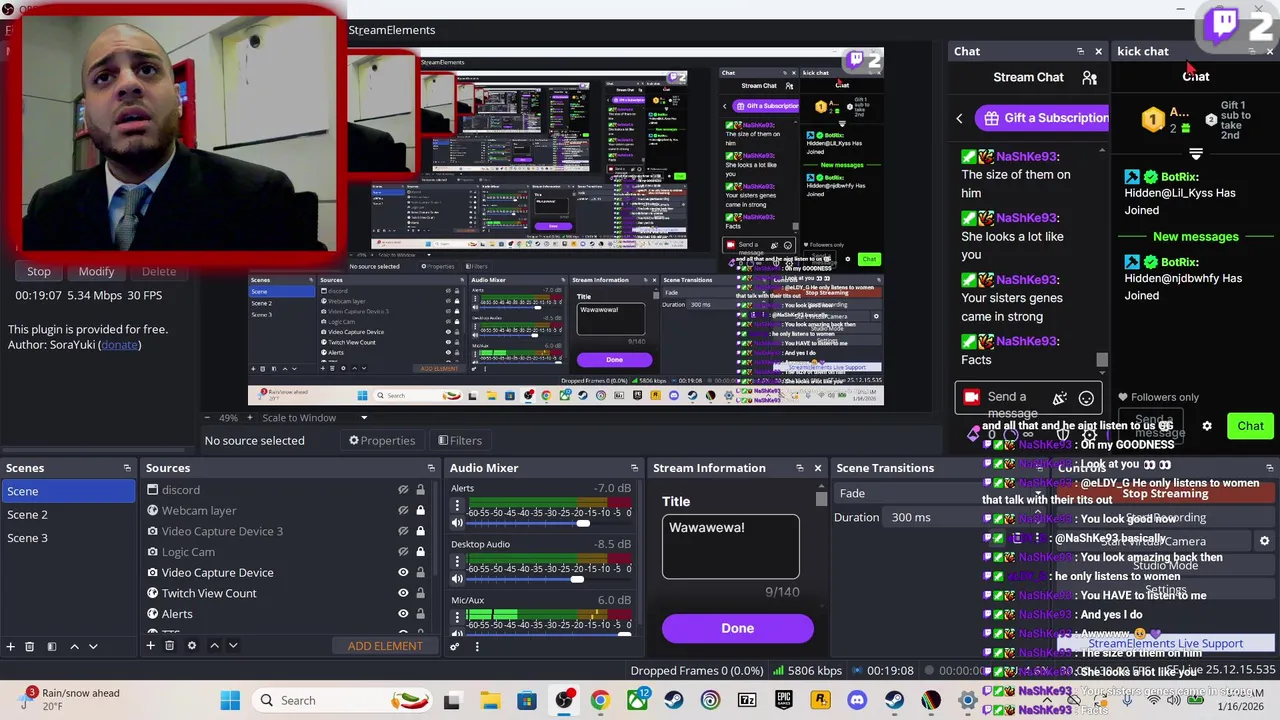Collapse kick chat leaderboard chevron

tap(1196, 154)
